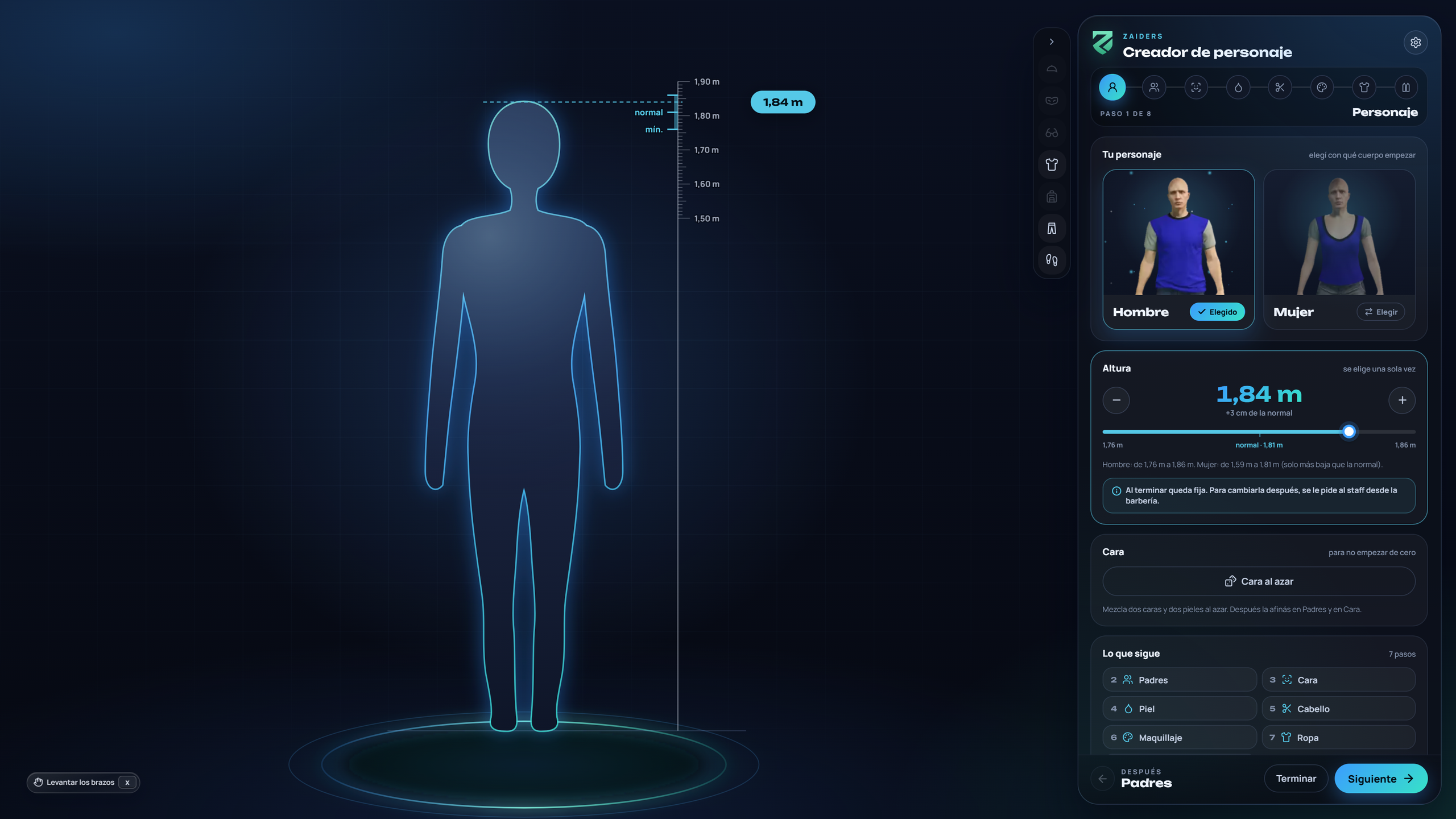Decrease height with the minus button
This screenshot has width=1456, height=819.
pos(1116,400)
